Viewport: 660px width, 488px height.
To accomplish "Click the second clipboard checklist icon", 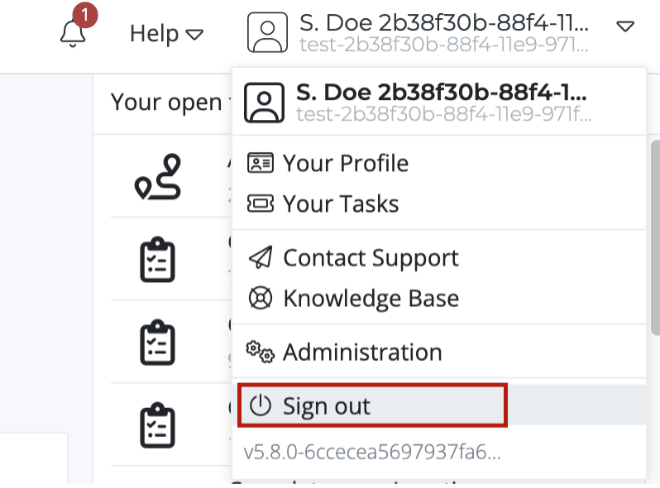I will 157,342.
